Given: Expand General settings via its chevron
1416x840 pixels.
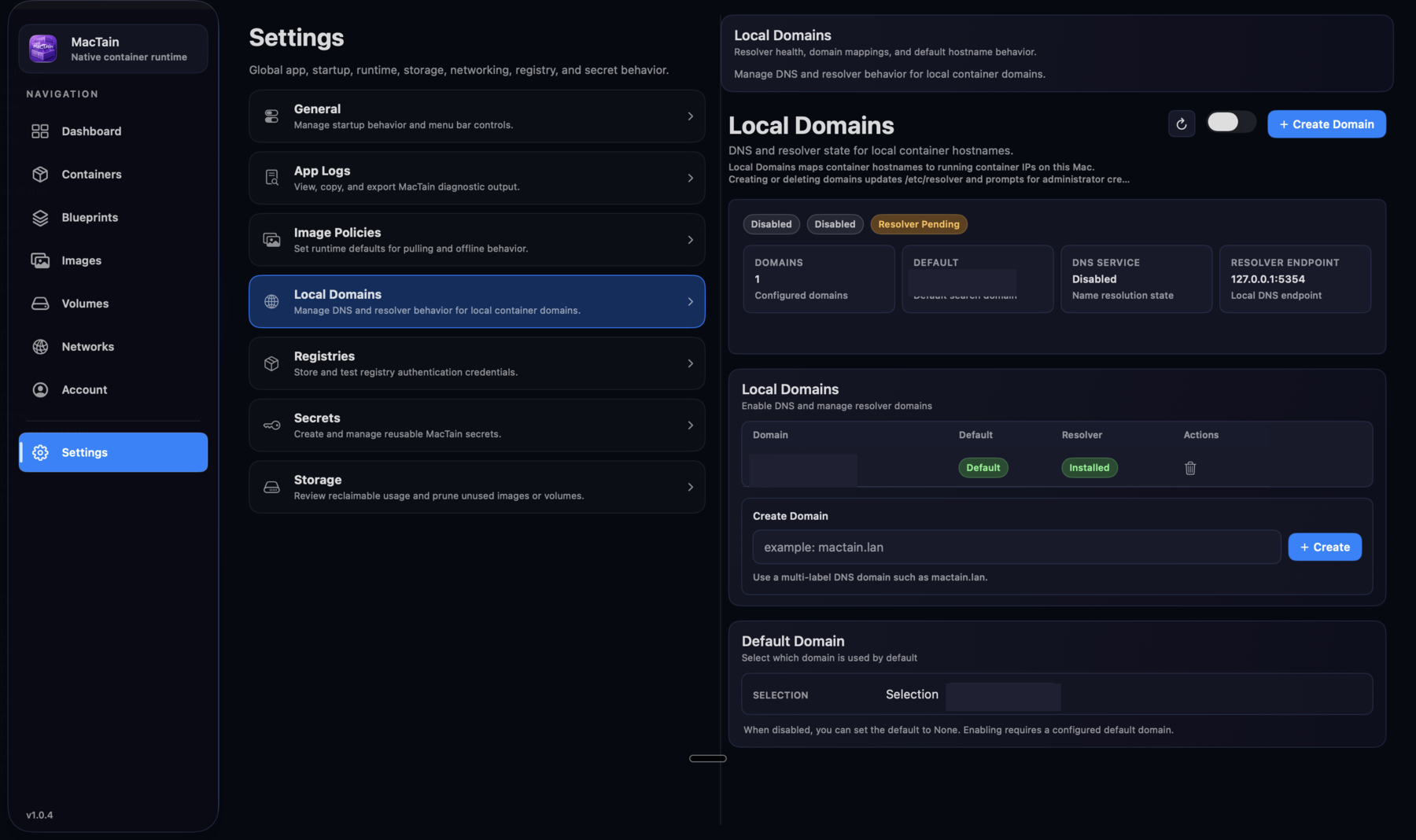Looking at the screenshot, I should [x=690, y=116].
